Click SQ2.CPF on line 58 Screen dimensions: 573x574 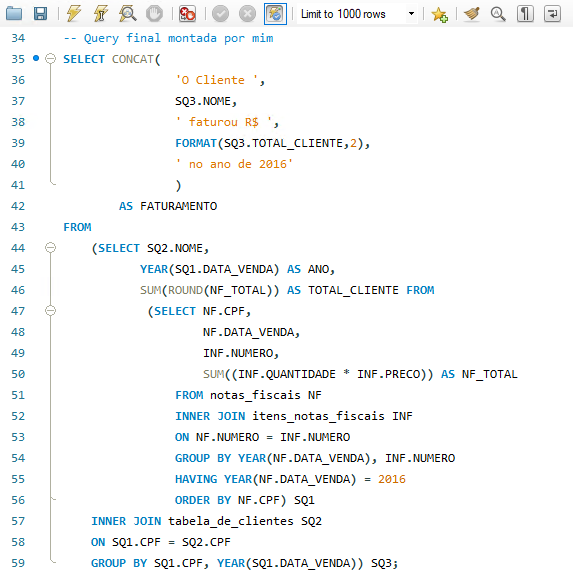tap(206, 542)
